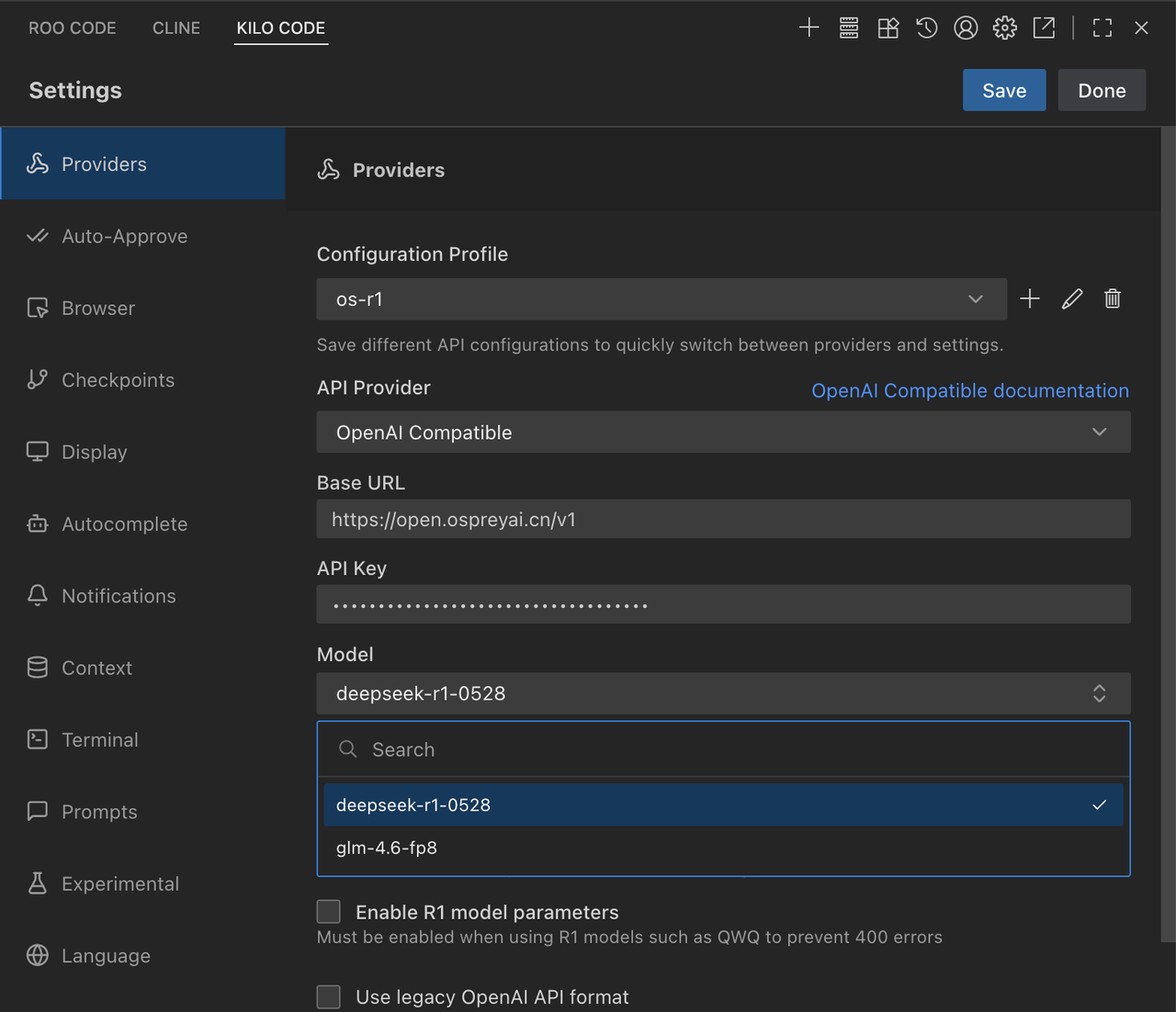Viewport: 1176px width, 1012px height.
Task: Click the plus icon in top toolbar
Action: [x=808, y=28]
